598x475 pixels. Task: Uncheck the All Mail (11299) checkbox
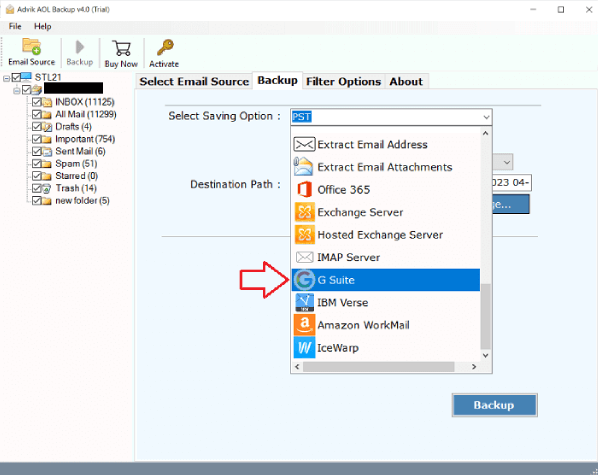[37, 114]
